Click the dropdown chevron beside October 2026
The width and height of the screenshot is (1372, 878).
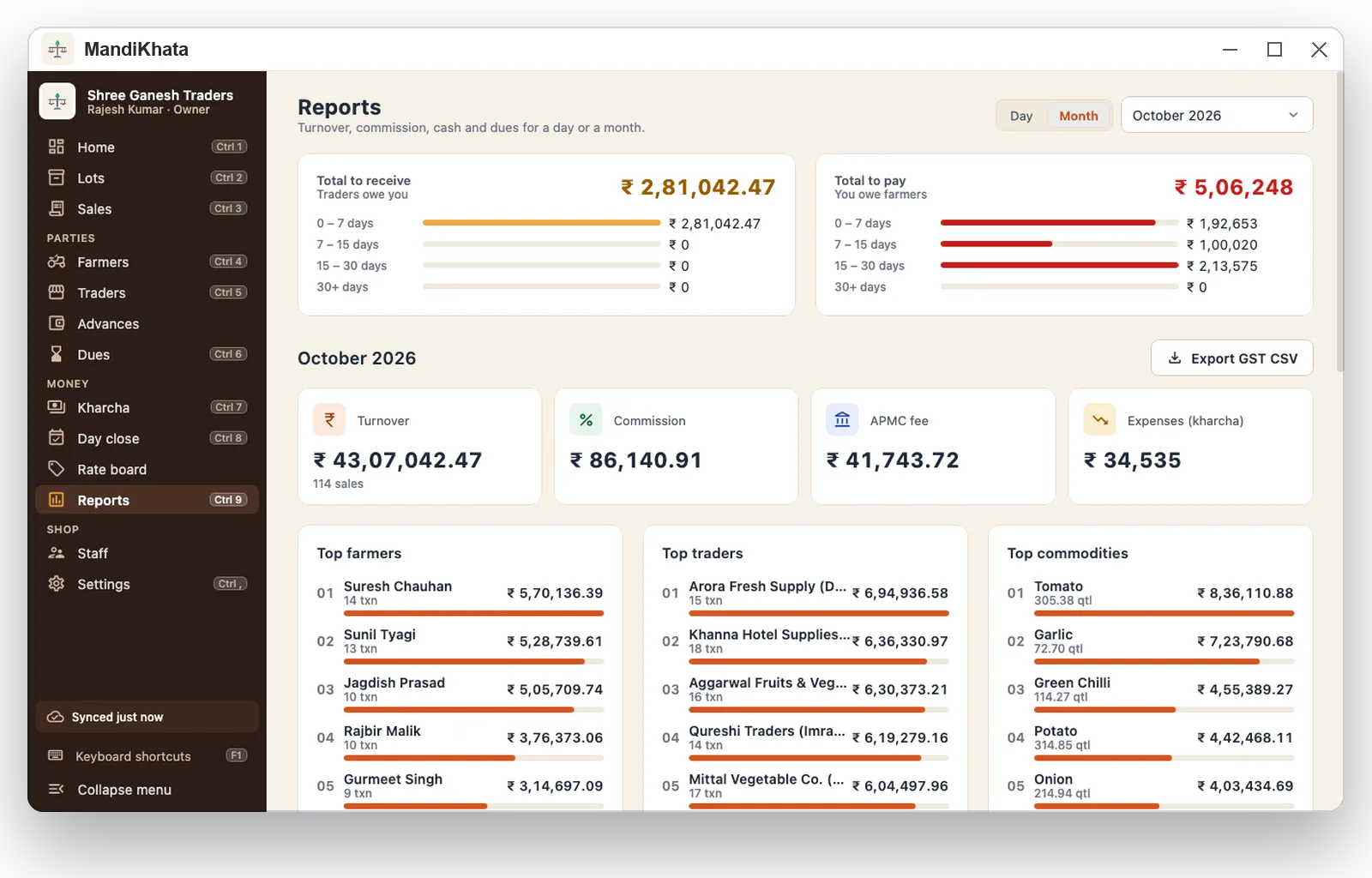[1293, 115]
